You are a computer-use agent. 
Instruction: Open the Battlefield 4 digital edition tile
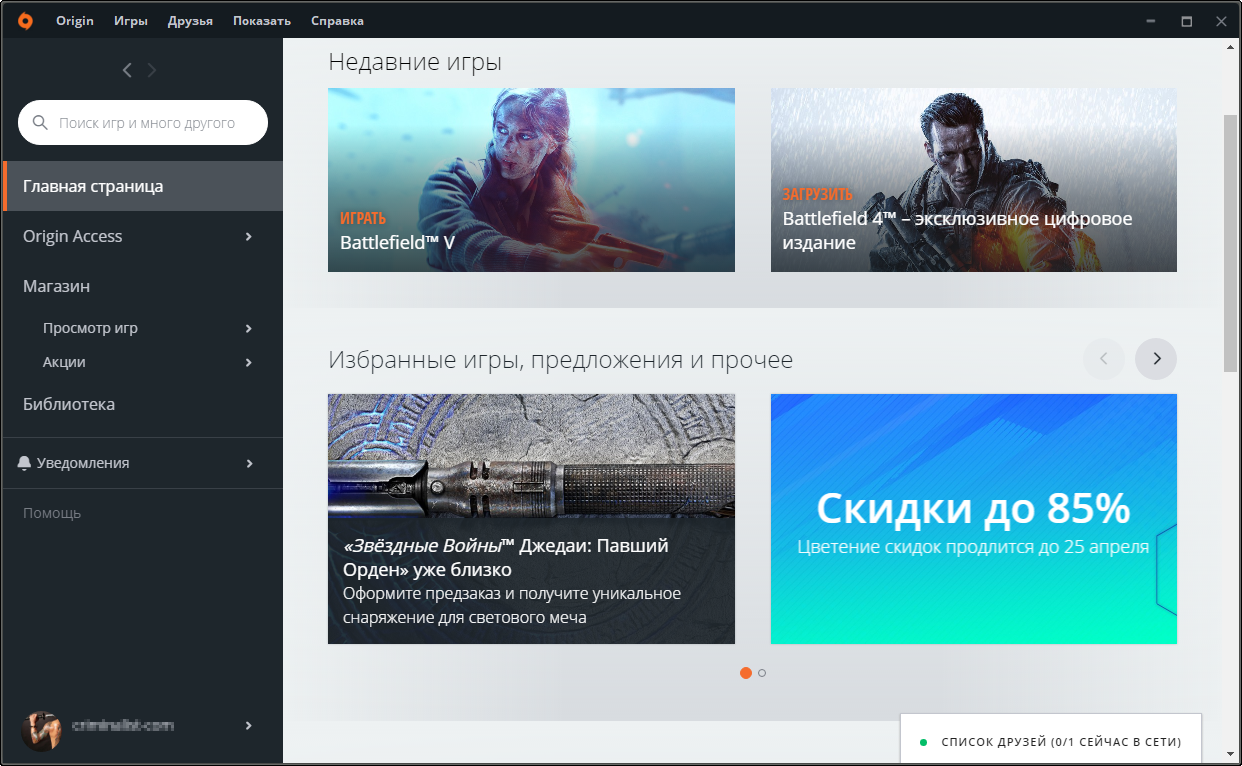(974, 180)
